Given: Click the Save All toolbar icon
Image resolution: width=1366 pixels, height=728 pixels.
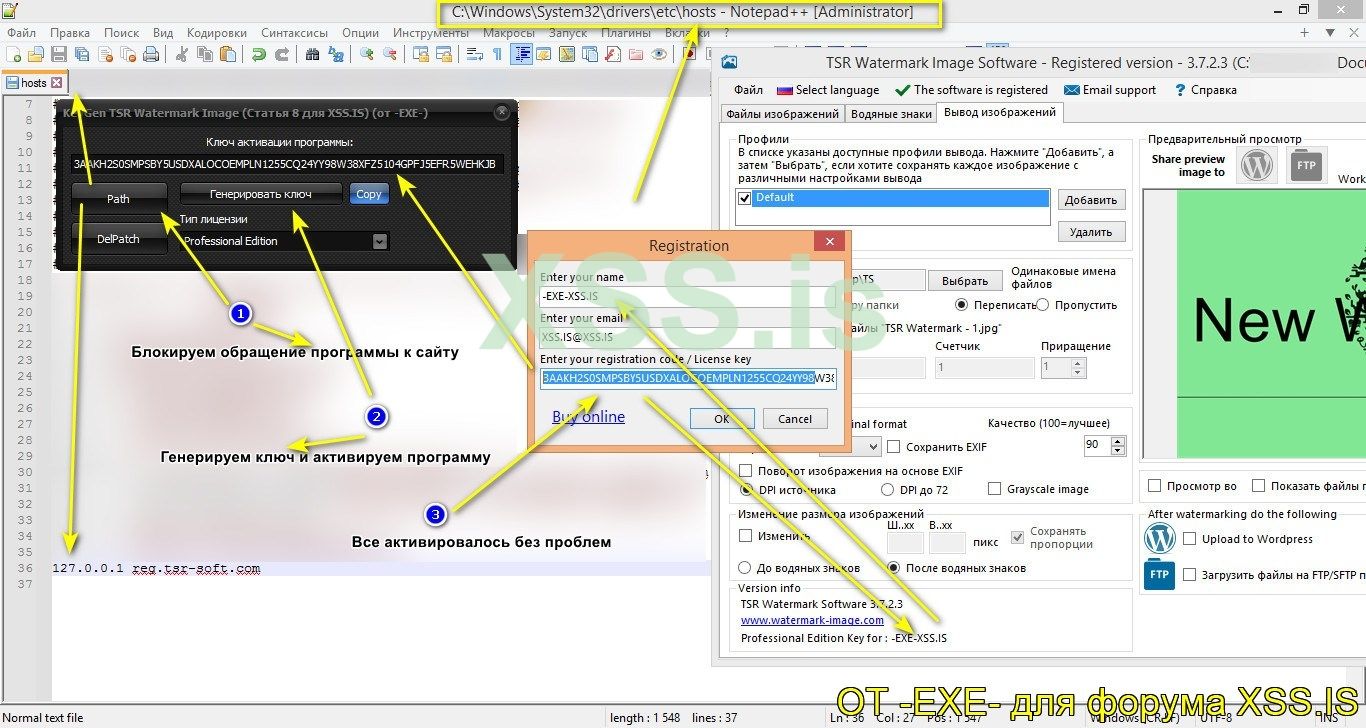Looking at the screenshot, I should pyautogui.click(x=82, y=54).
